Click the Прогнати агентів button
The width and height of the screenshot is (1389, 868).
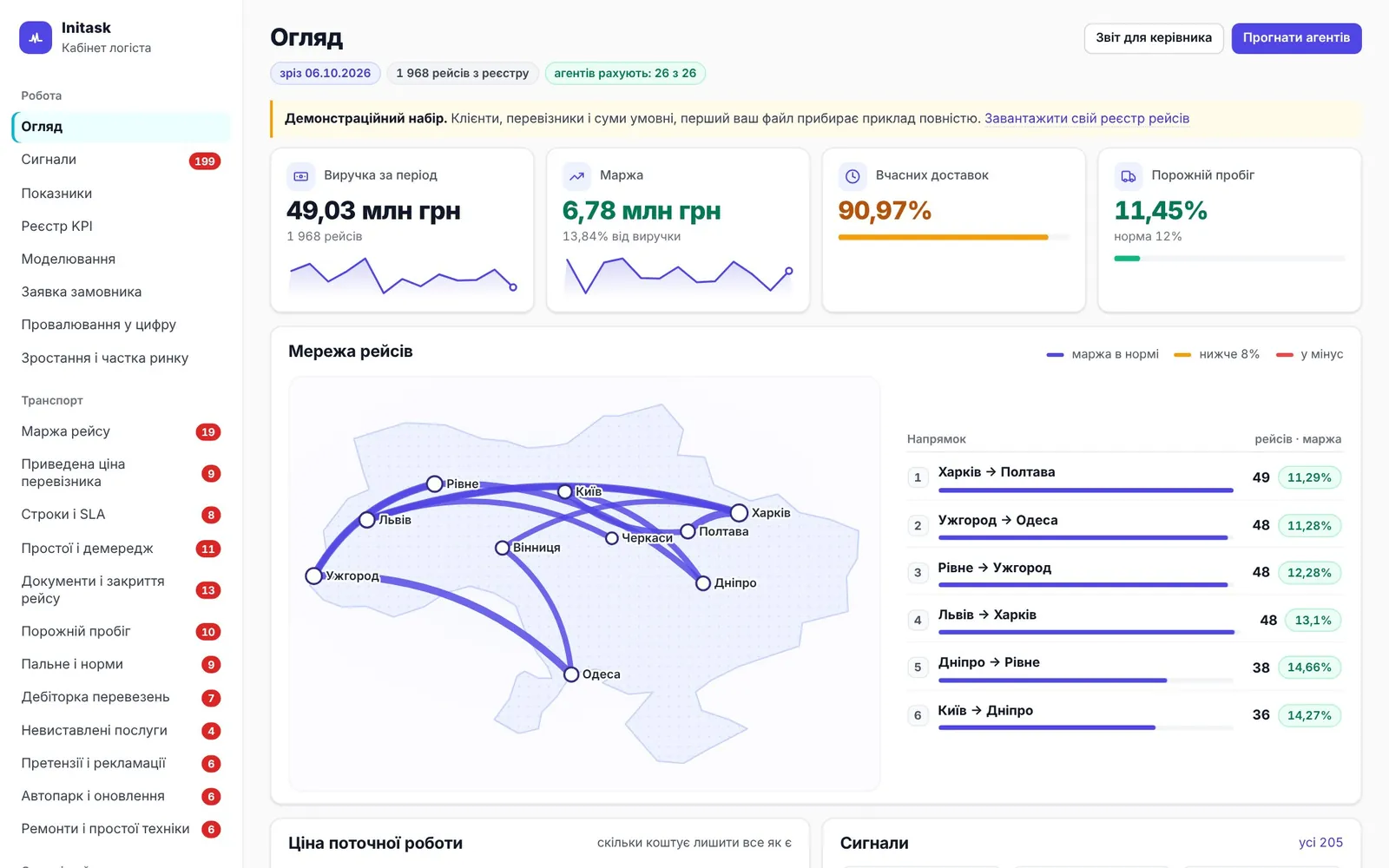[x=1296, y=38]
